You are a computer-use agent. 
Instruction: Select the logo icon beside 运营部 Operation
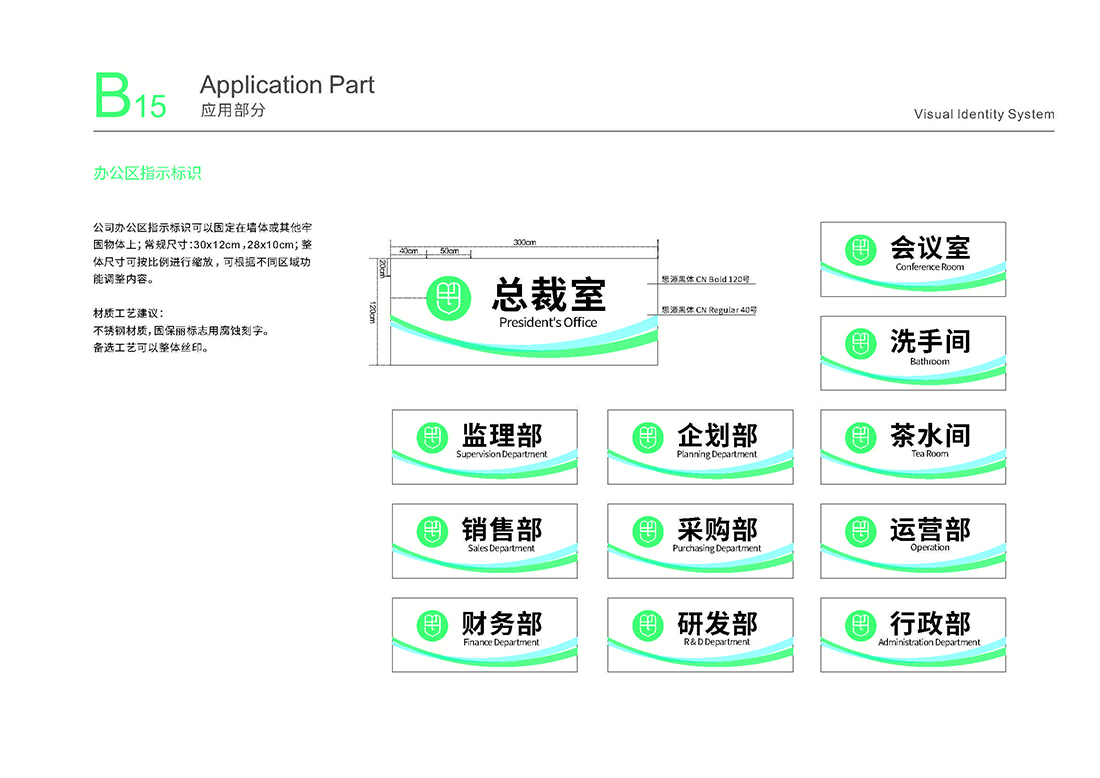(x=860, y=531)
